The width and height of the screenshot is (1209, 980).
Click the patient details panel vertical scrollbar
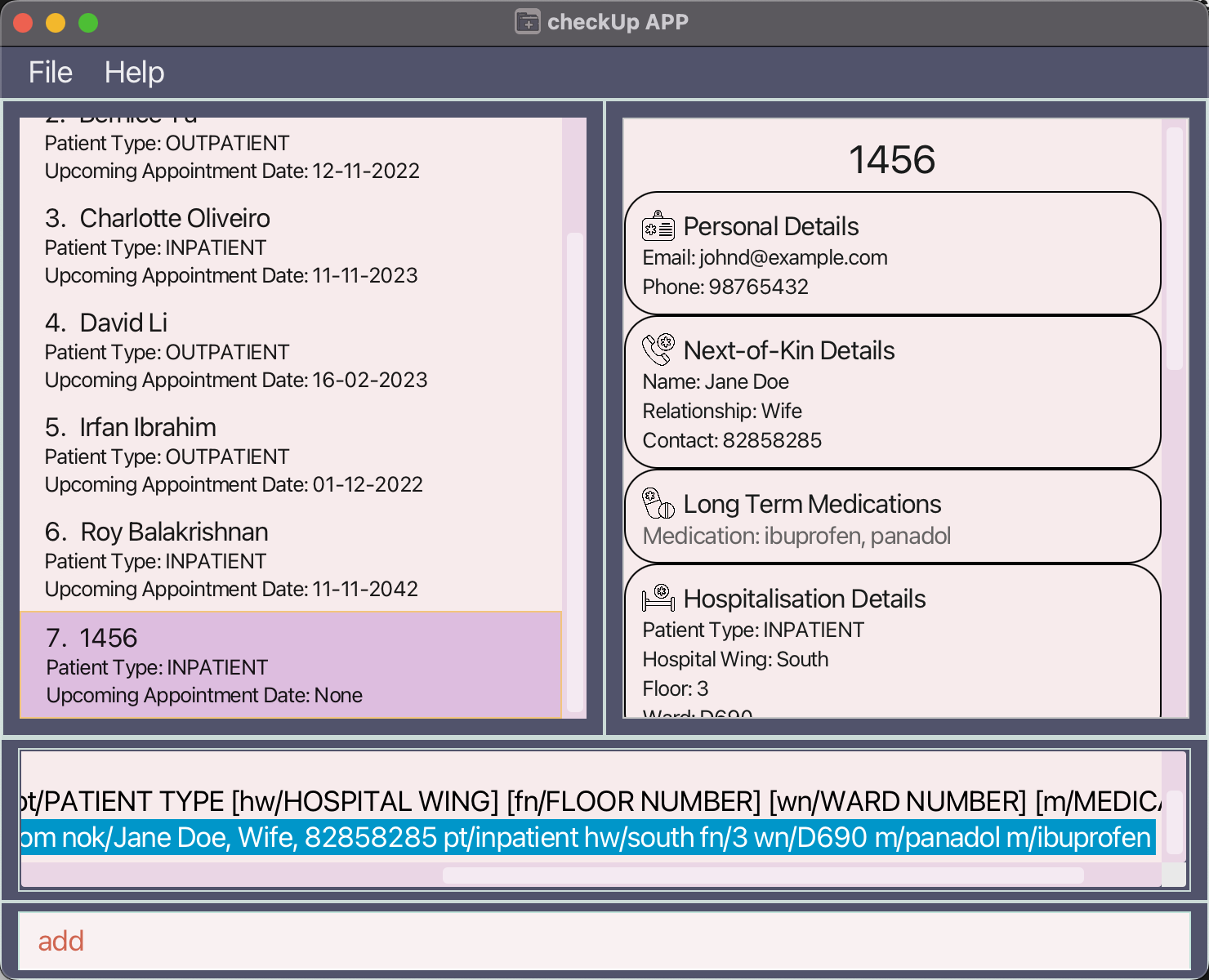[1175, 248]
